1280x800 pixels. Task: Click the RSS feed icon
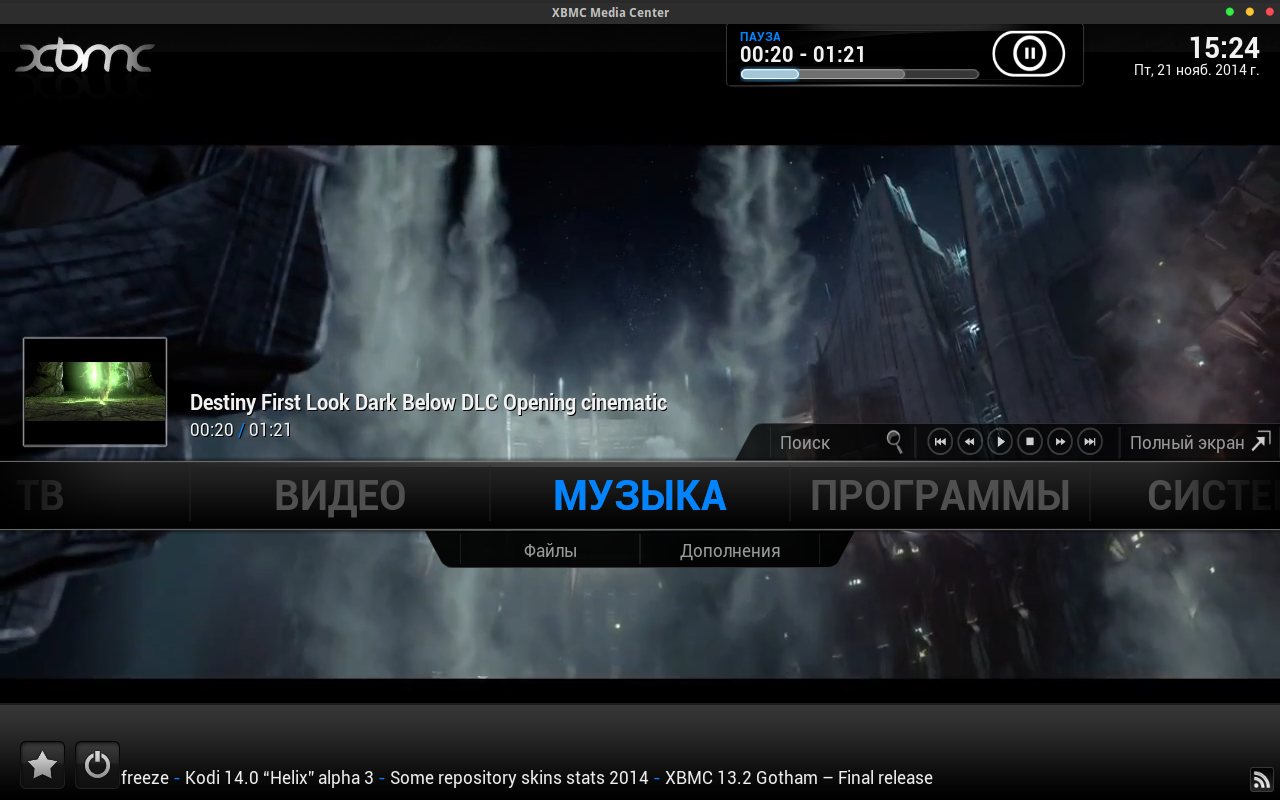click(1261, 779)
